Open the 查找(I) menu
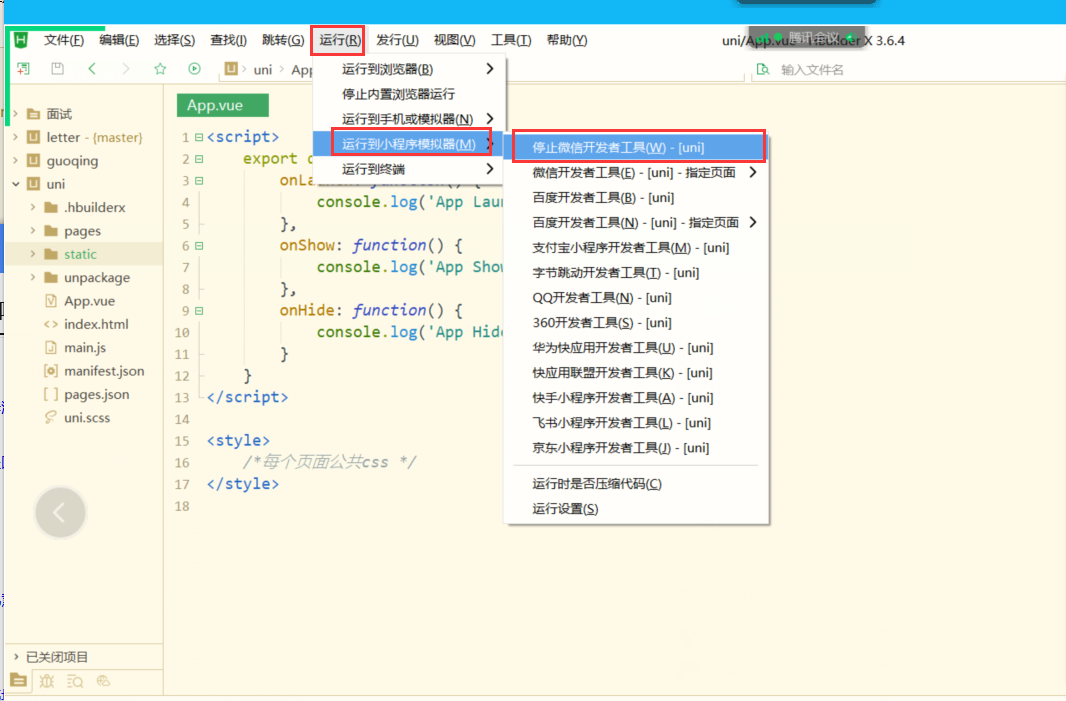 pyautogui.click(x=228, y=40)
